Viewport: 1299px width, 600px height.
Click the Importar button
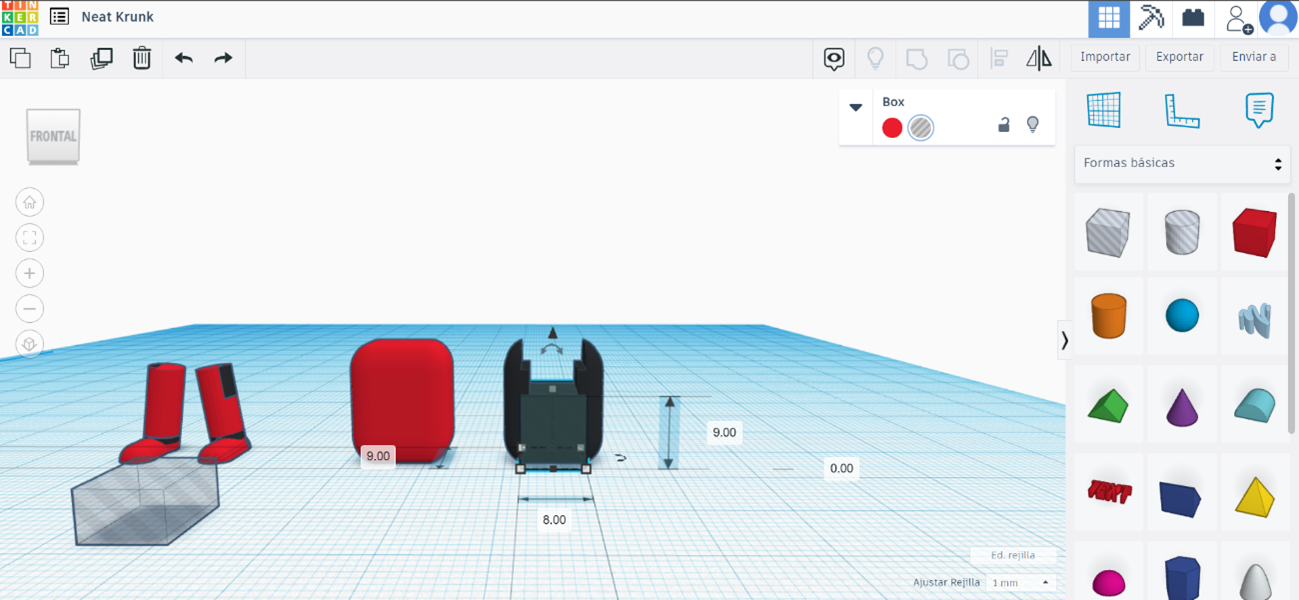(1104, 57)
